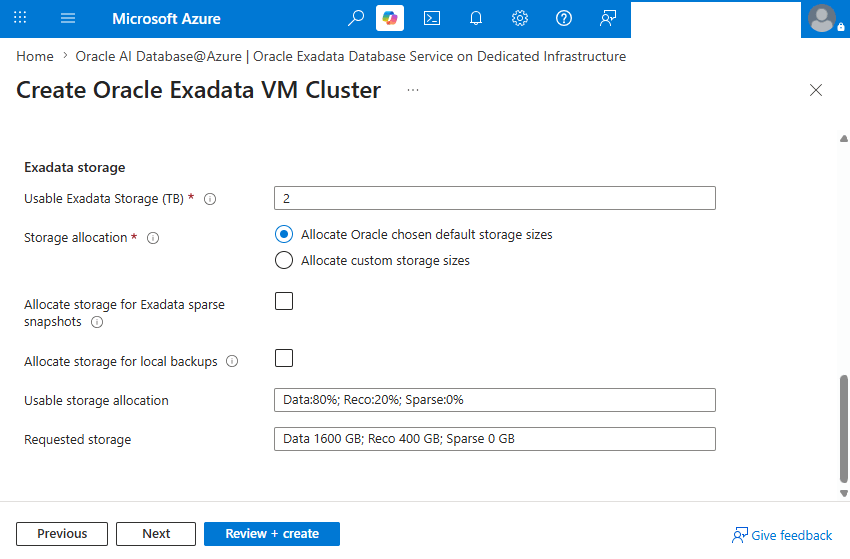Go to the Home breadcrumb
Screen dimensions: 850x559
pyautogui.click(x=35, y=56)
